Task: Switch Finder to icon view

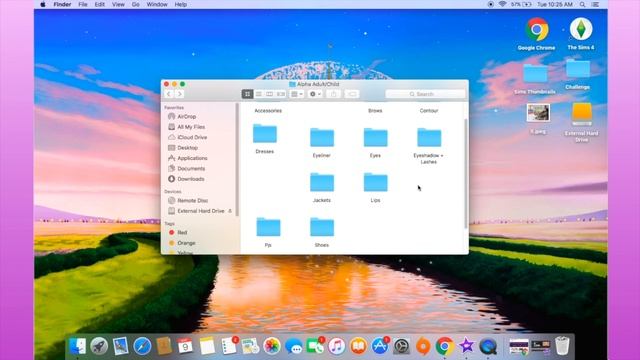Action: (x=247, y=94)
